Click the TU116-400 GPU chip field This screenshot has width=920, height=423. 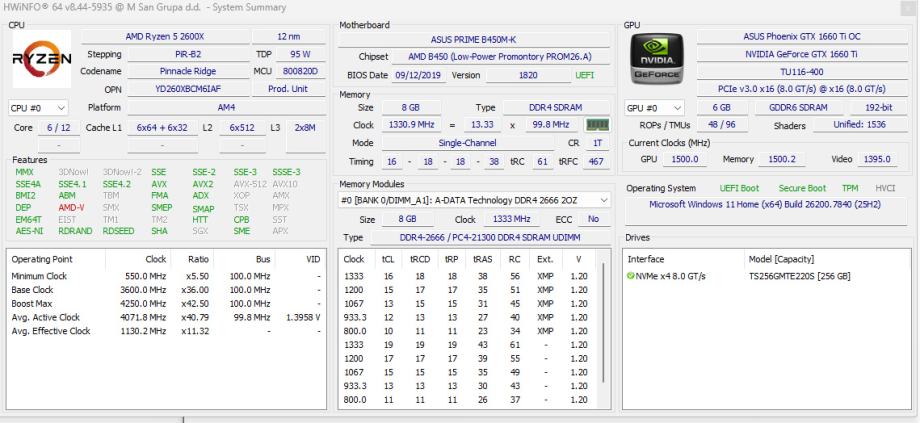pyautogui.click(x=801, y=72)
